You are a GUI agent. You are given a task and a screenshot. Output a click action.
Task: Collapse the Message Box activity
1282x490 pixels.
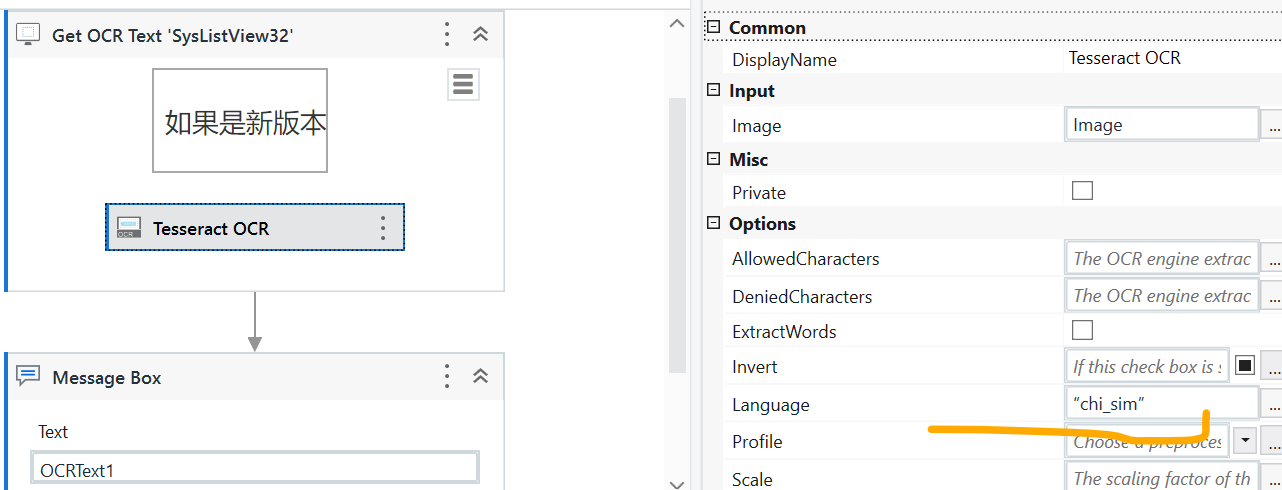(x=480, y=377)
